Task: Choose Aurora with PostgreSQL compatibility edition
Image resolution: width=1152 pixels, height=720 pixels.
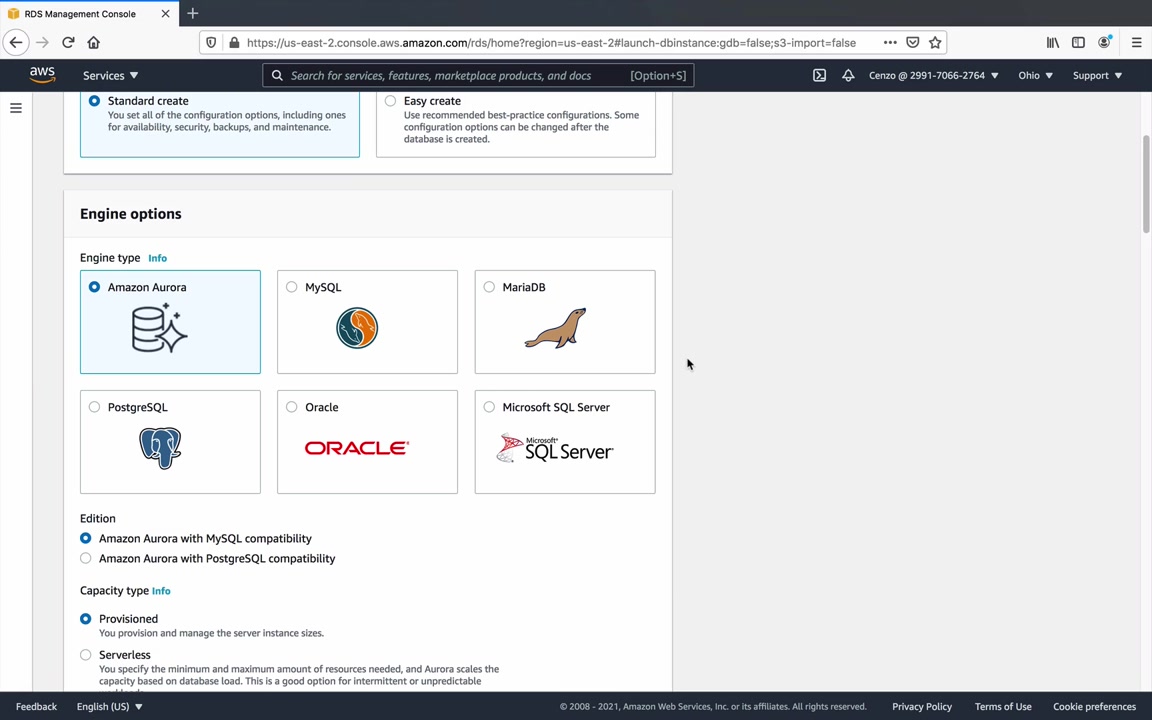Action: (x=86, y=558)
